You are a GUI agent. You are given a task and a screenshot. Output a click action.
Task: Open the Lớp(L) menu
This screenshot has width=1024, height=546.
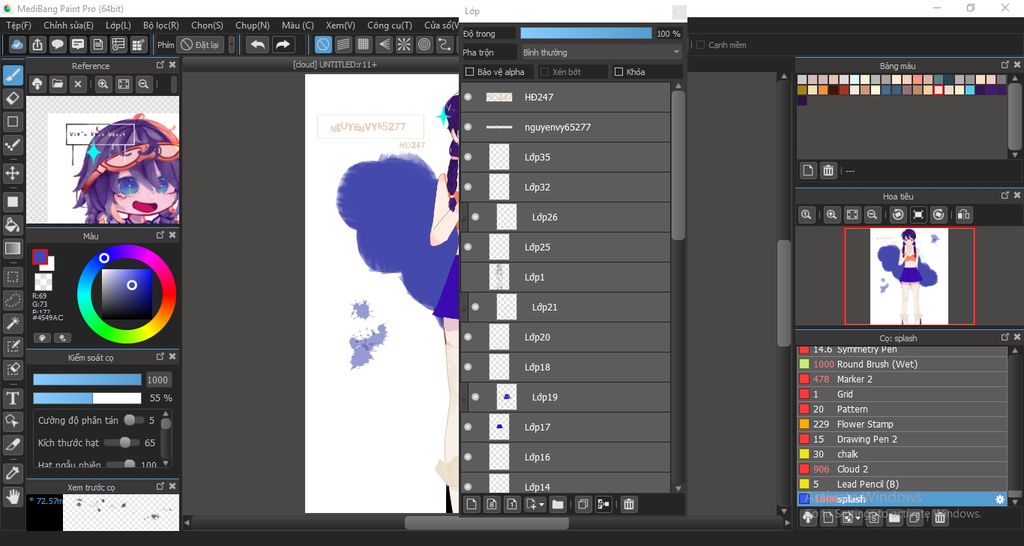coord(118,25)
